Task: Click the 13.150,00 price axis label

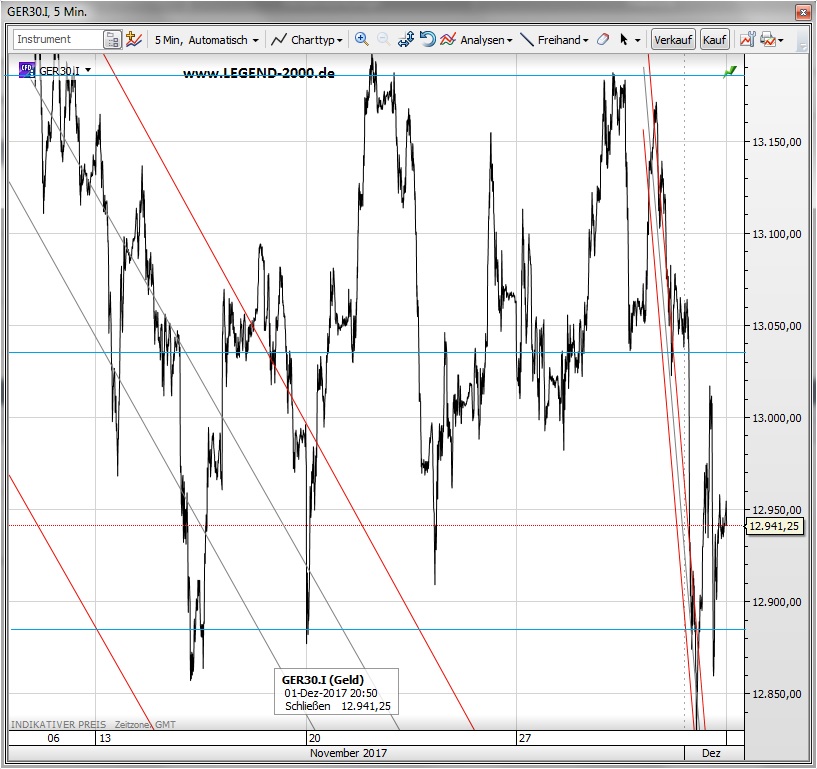Action: 776,142
